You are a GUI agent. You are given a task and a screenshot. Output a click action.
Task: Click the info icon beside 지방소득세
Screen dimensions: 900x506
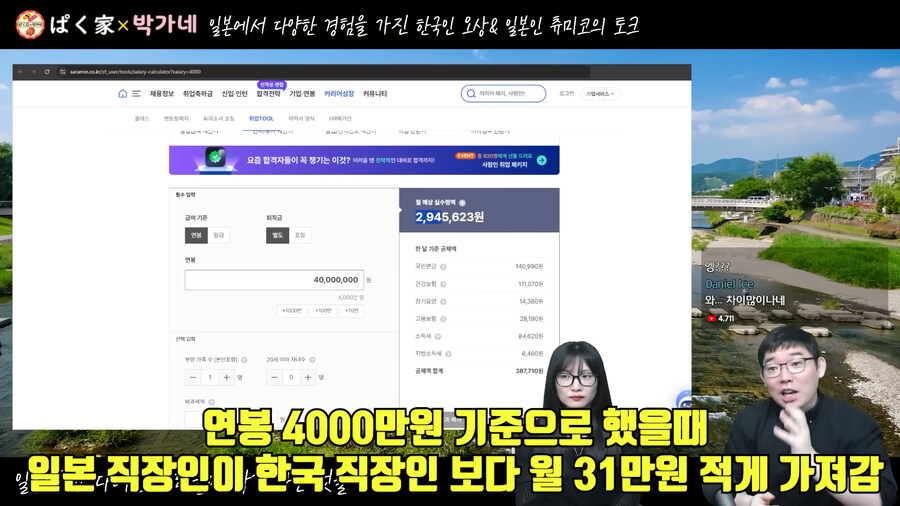pyautogui.click(x=448, y=354)
